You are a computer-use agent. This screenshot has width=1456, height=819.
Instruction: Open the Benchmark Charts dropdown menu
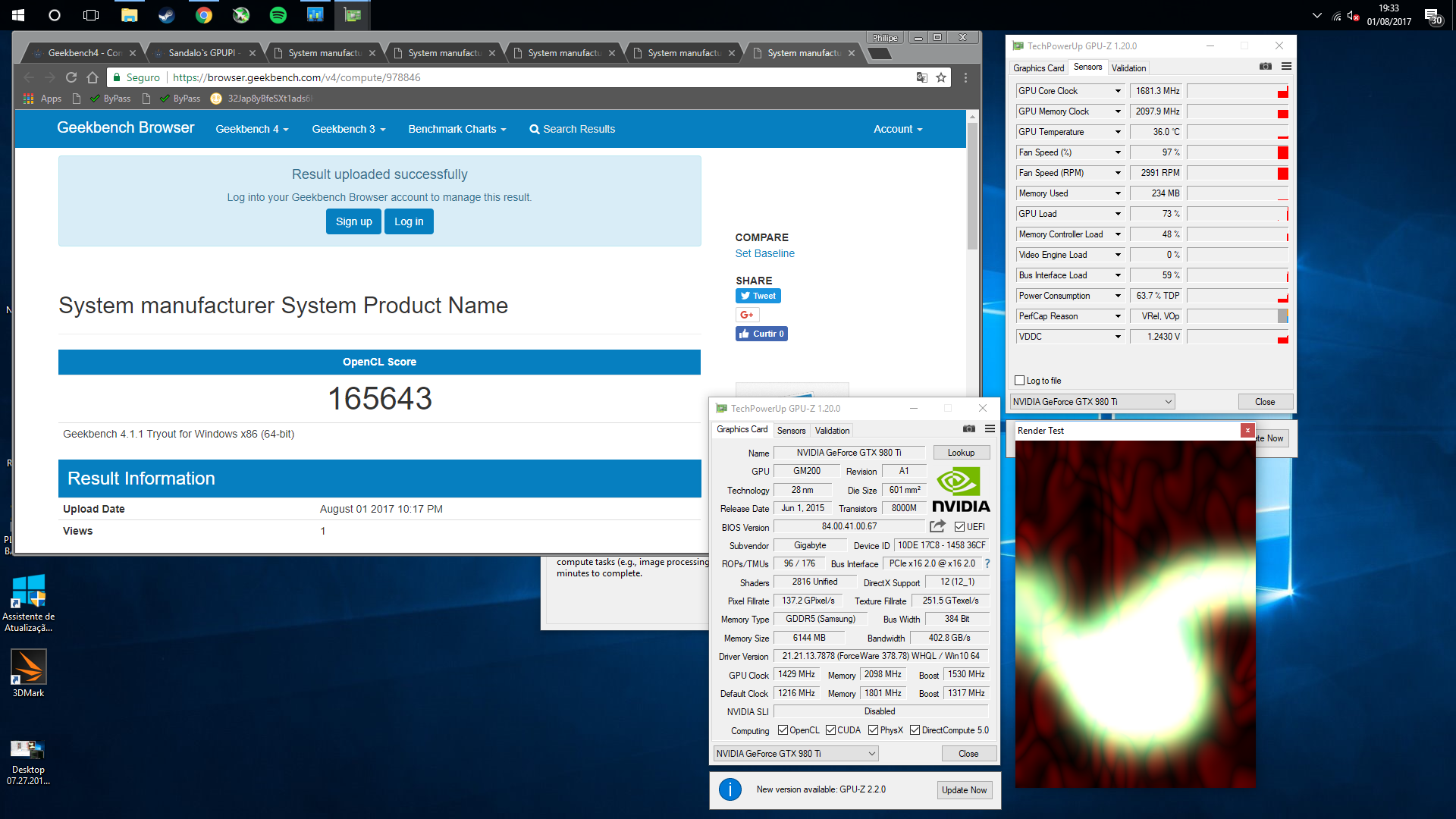pos(457,129)
